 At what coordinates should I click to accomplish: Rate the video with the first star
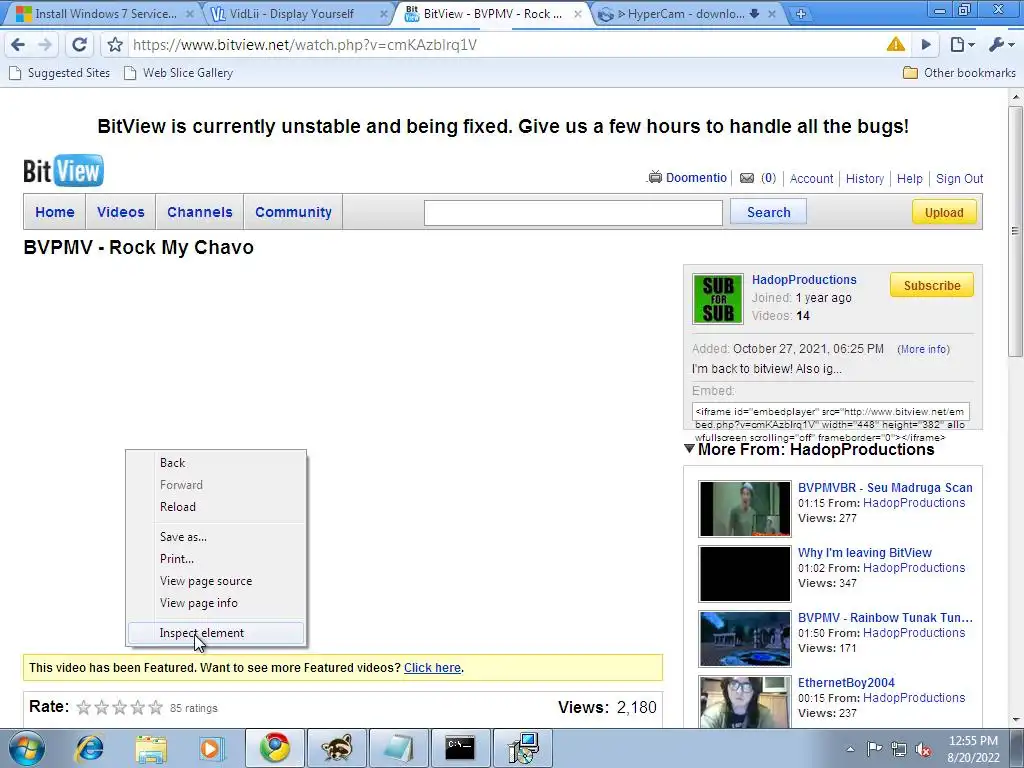coord(84,707)
